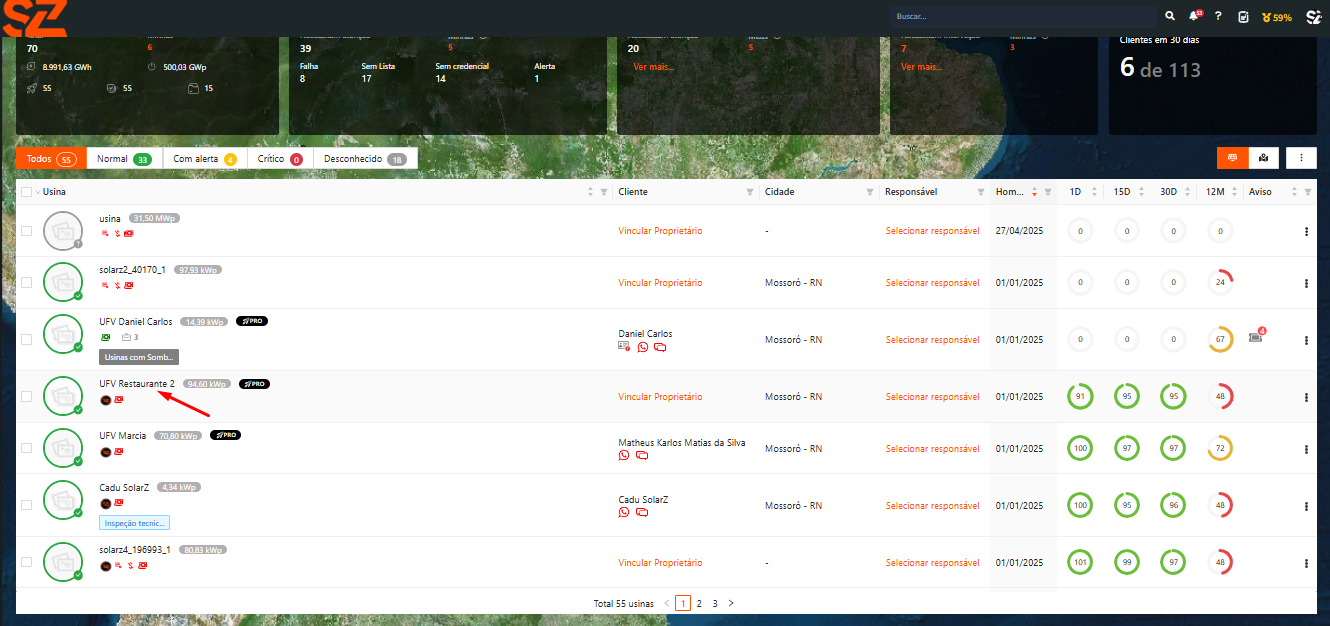Click the medal 59% score icon
This screenshot has width=1330, height=626.
coord(1277,17)
